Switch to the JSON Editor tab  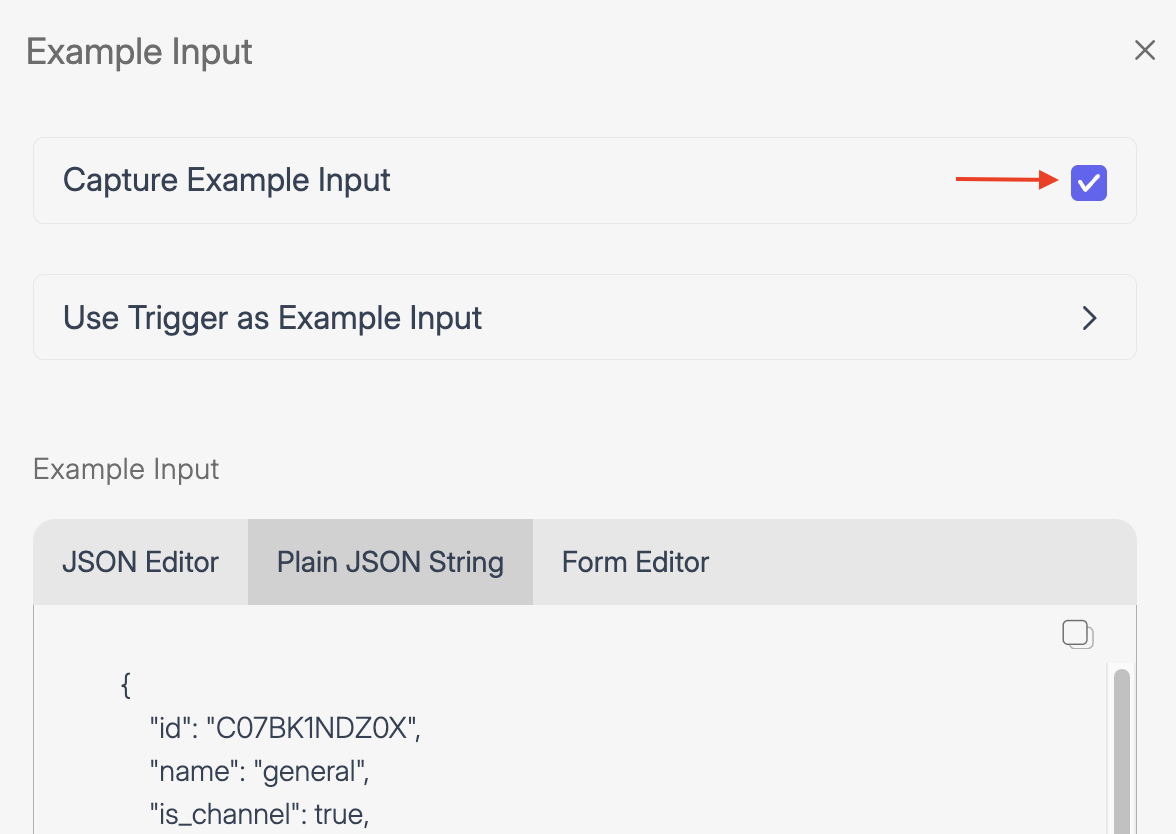(140, 562)
